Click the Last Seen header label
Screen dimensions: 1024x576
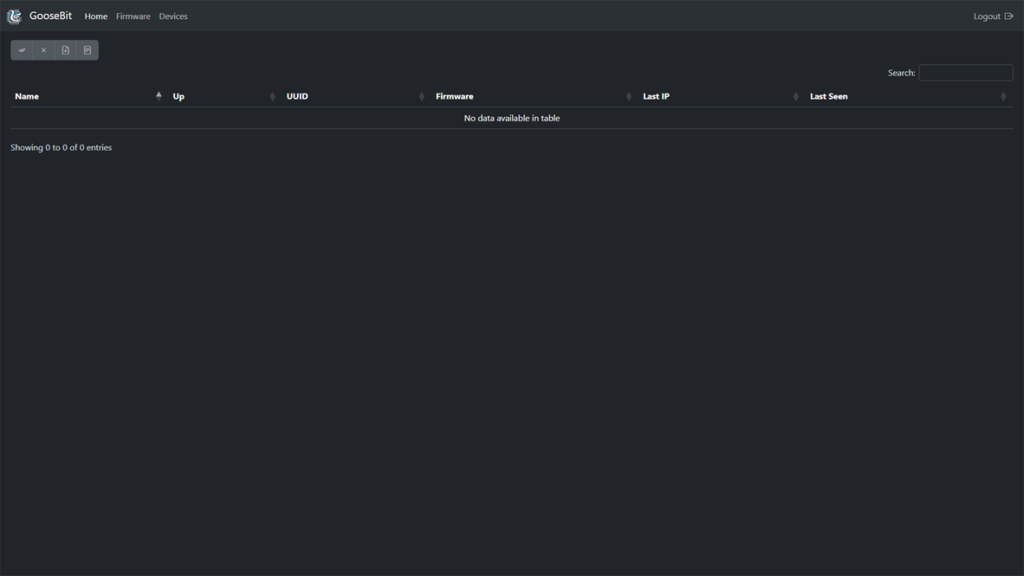[828, 96]
